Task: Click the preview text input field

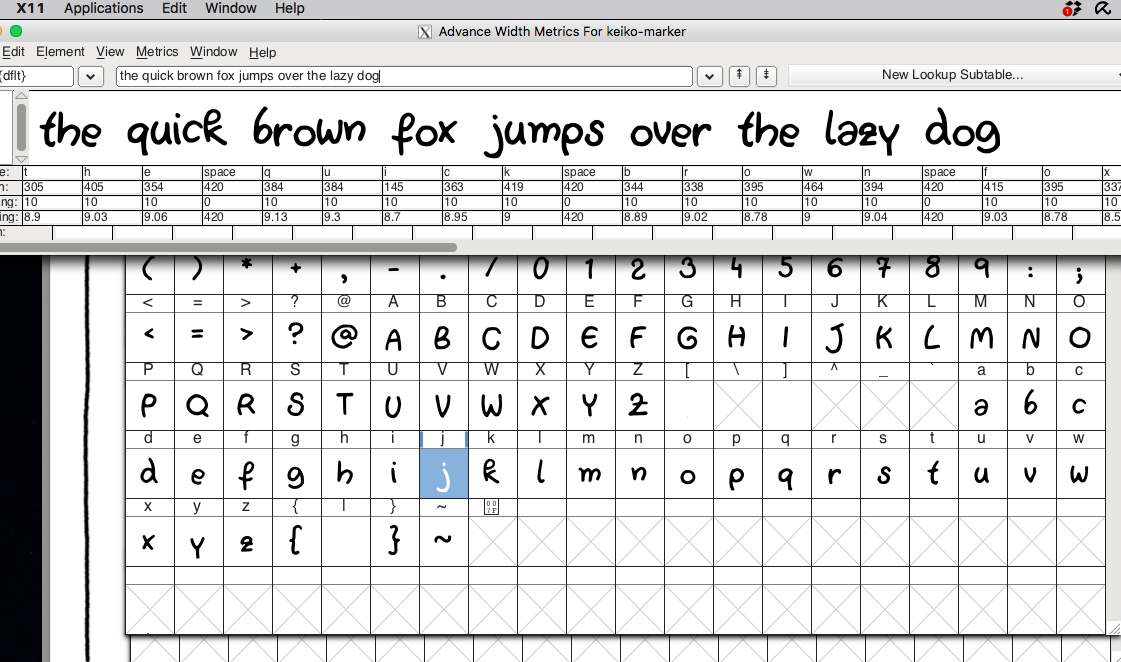Action: pyautogui.click(x=404, y=76)
